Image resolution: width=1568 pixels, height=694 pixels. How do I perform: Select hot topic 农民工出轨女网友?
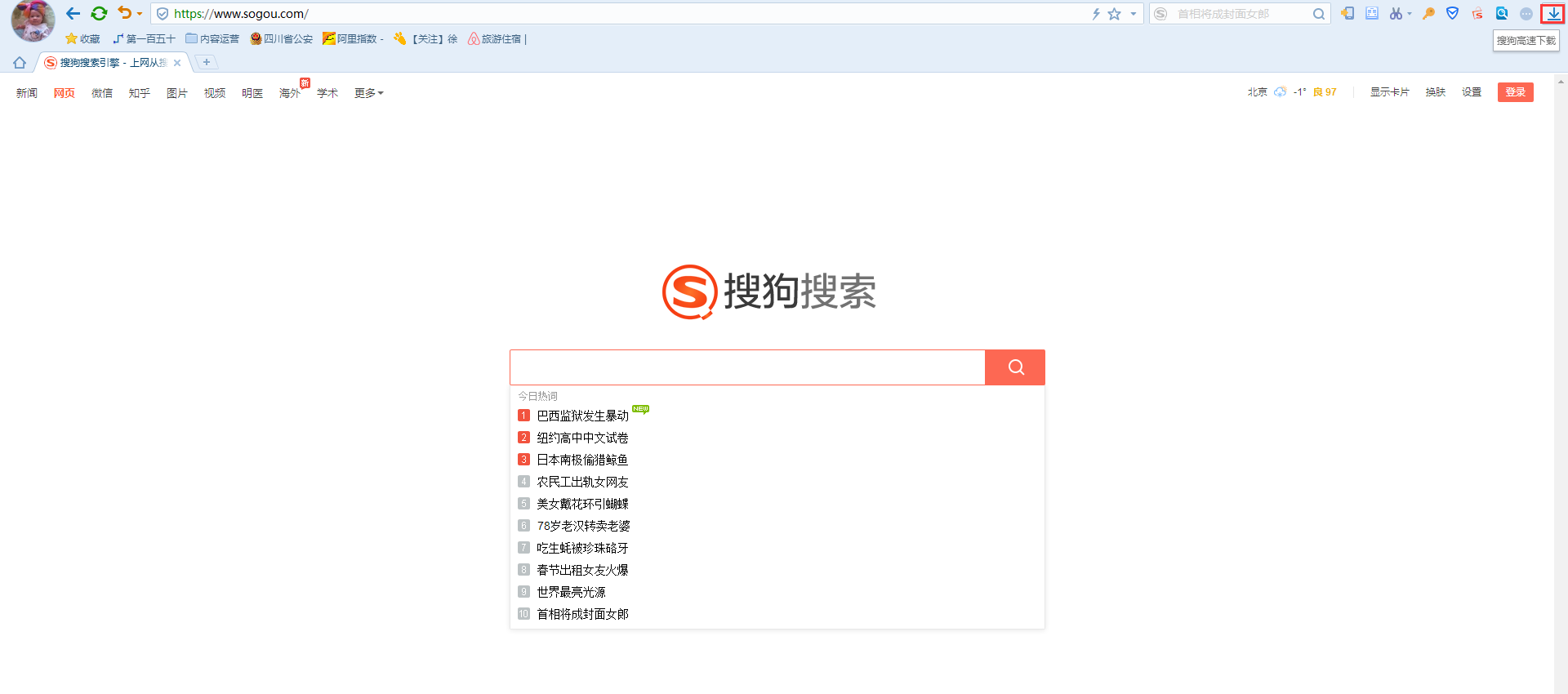coord(583,482)
